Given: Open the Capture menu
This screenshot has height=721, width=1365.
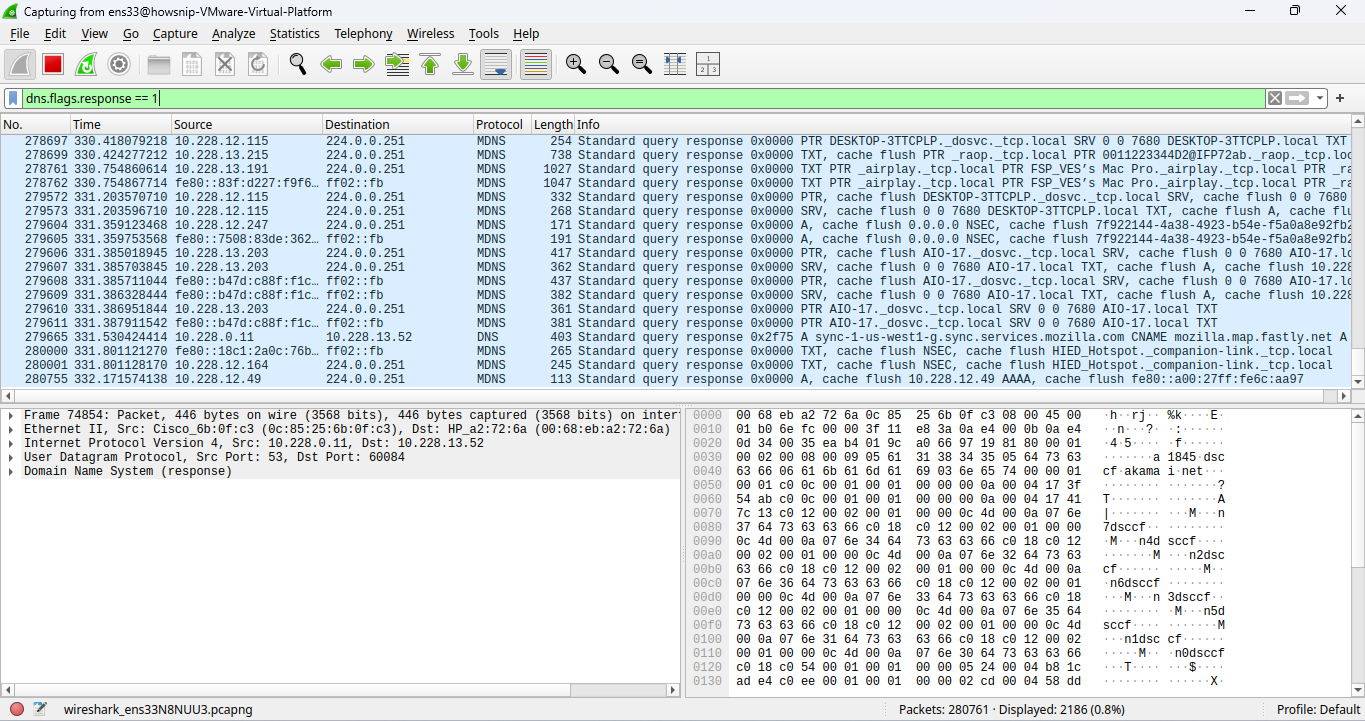Looking at the screenshot, I should [x=175, y=33].
